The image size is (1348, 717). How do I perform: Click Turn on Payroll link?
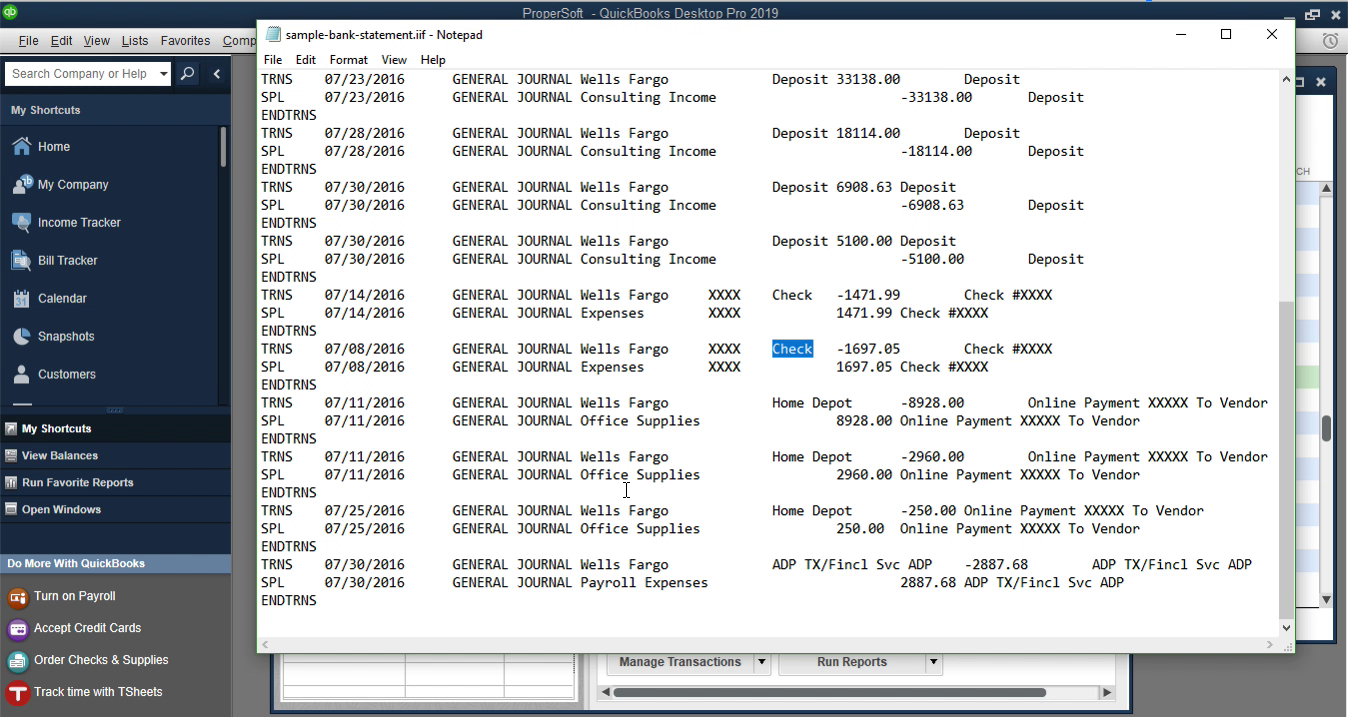tap(75, 596)
